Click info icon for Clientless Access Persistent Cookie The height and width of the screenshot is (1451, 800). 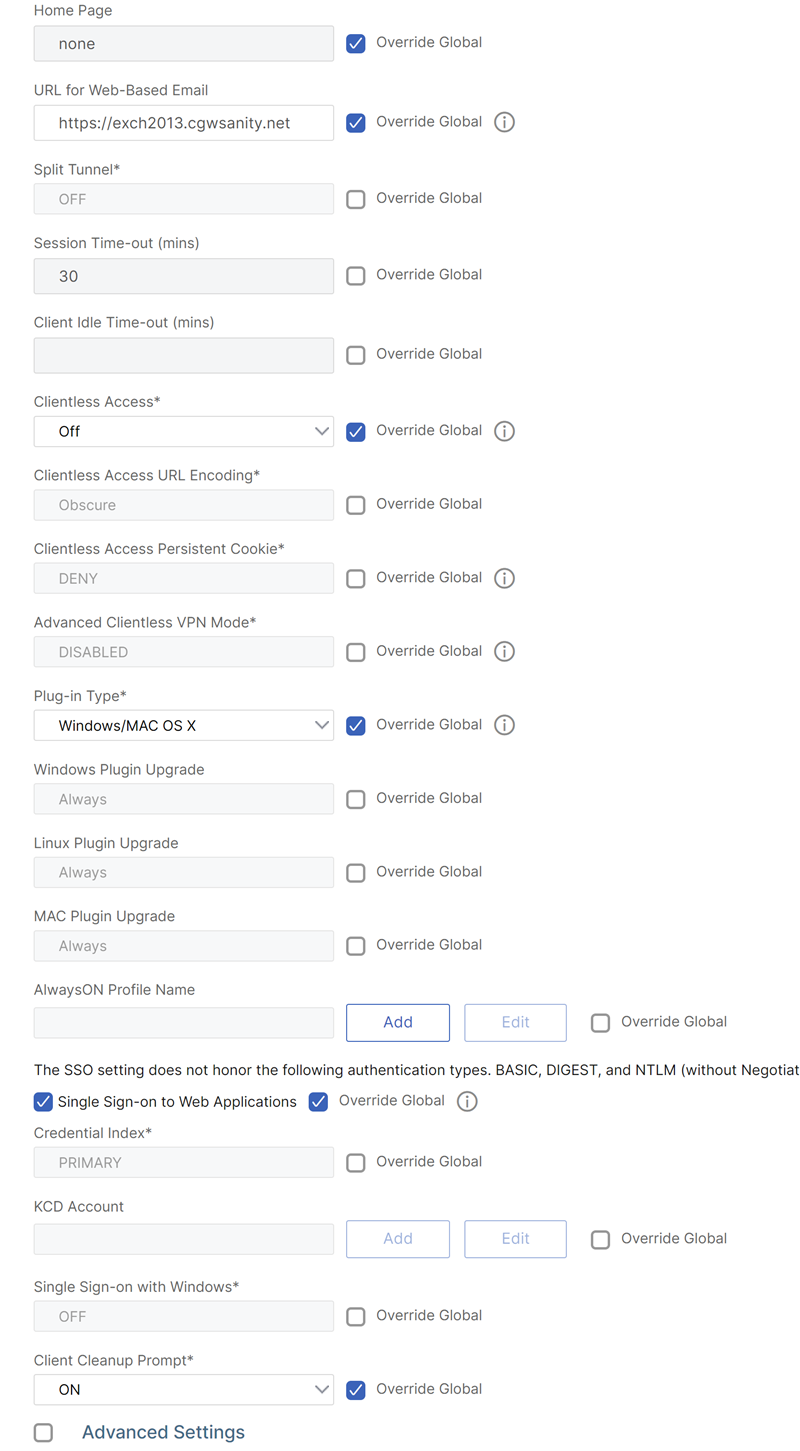point(505,578)
